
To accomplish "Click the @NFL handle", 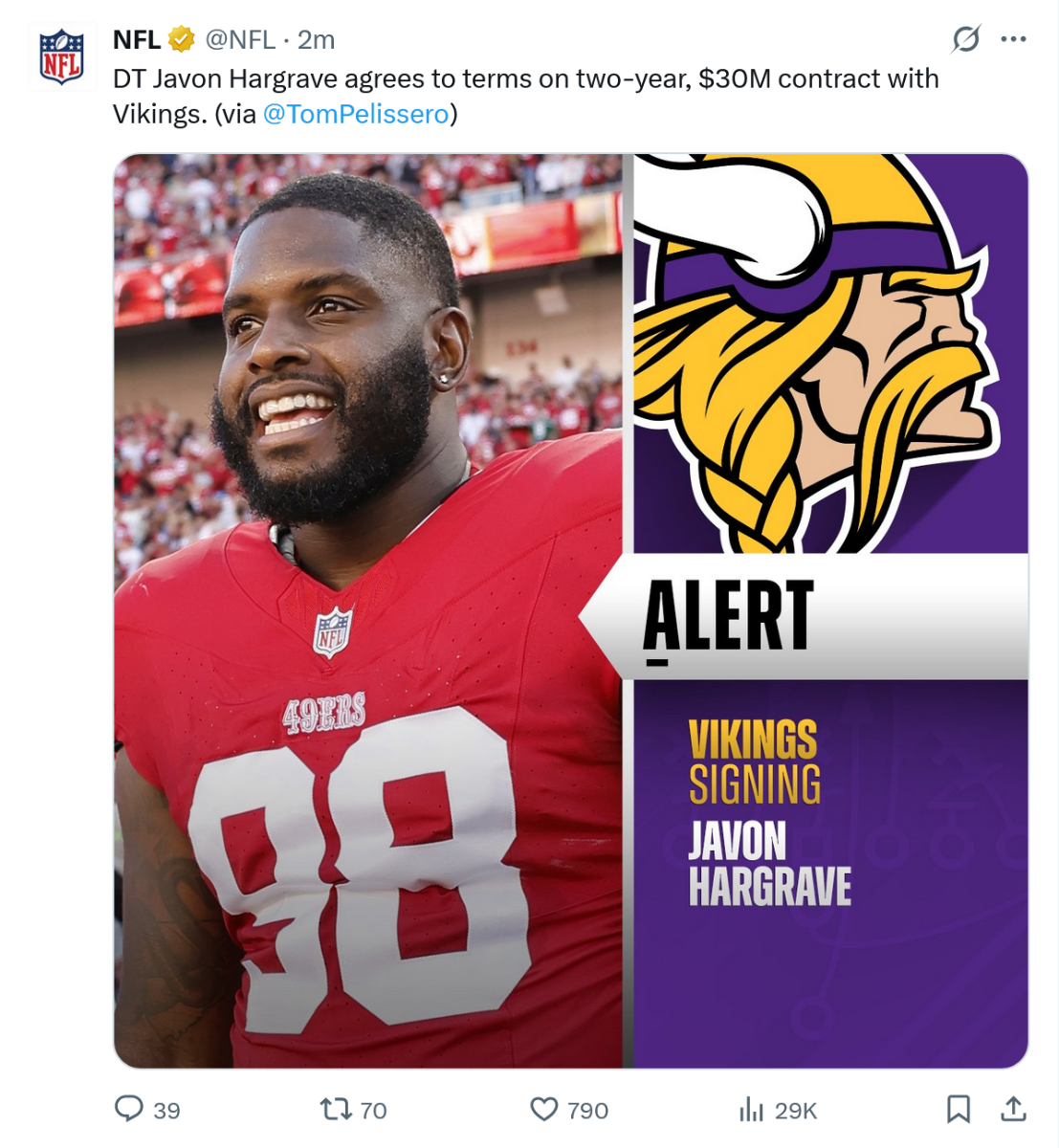I will coord(240,39).
